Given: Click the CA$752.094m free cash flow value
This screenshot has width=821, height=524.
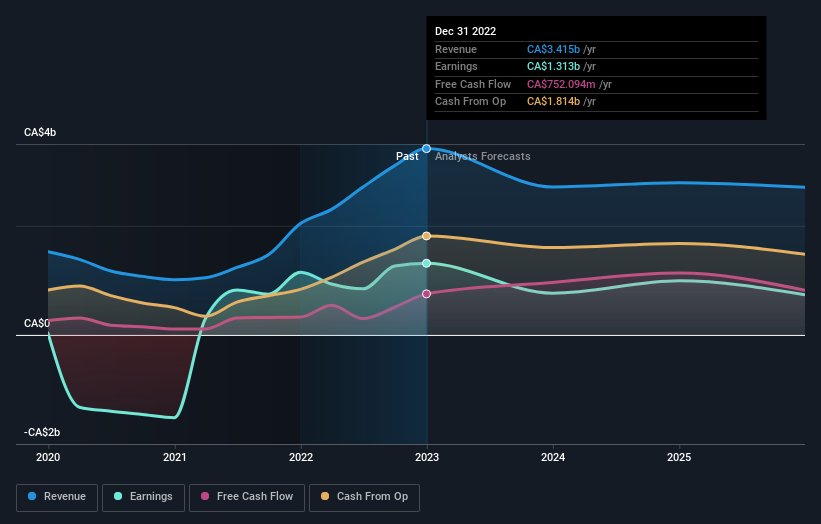Looking at the screenshot, I should click(561, 84).
